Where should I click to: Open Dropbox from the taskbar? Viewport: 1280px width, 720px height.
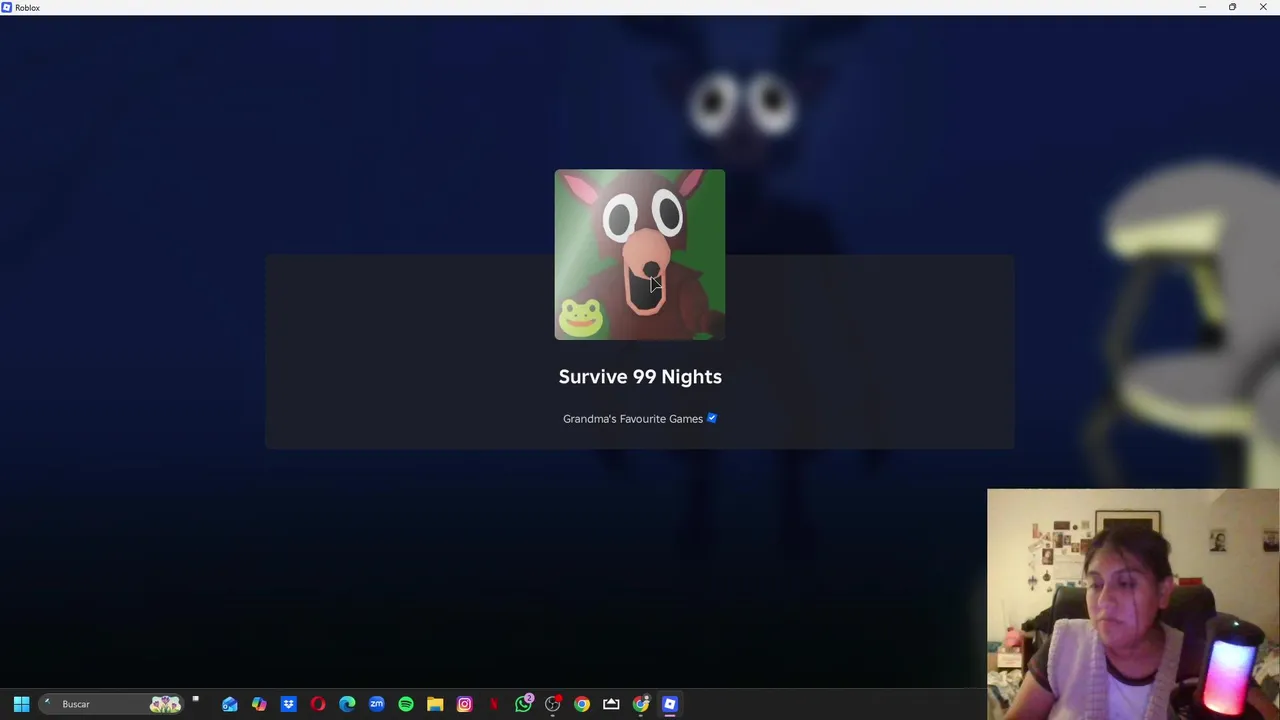(x=288, y=704)
